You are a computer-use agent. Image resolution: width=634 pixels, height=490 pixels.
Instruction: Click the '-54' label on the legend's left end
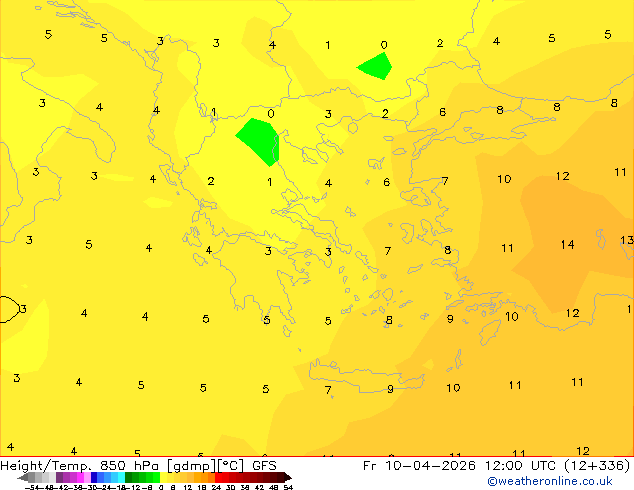(x=32, y=487)
